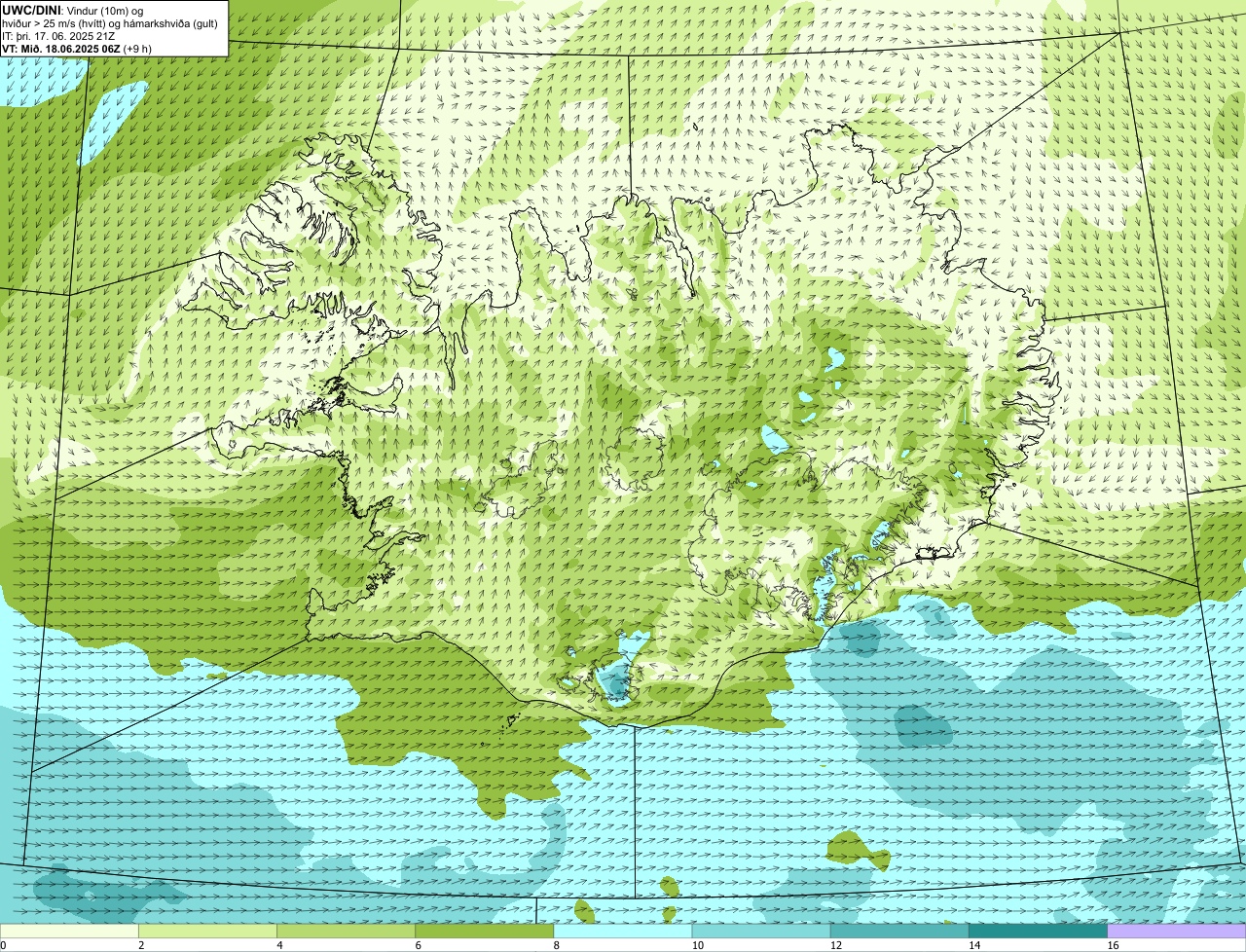The height and width of the screenshot is (952, 1246).
Task: Click the pale yellow 0–2 m/s legend swatch
Action: point(69,931)
